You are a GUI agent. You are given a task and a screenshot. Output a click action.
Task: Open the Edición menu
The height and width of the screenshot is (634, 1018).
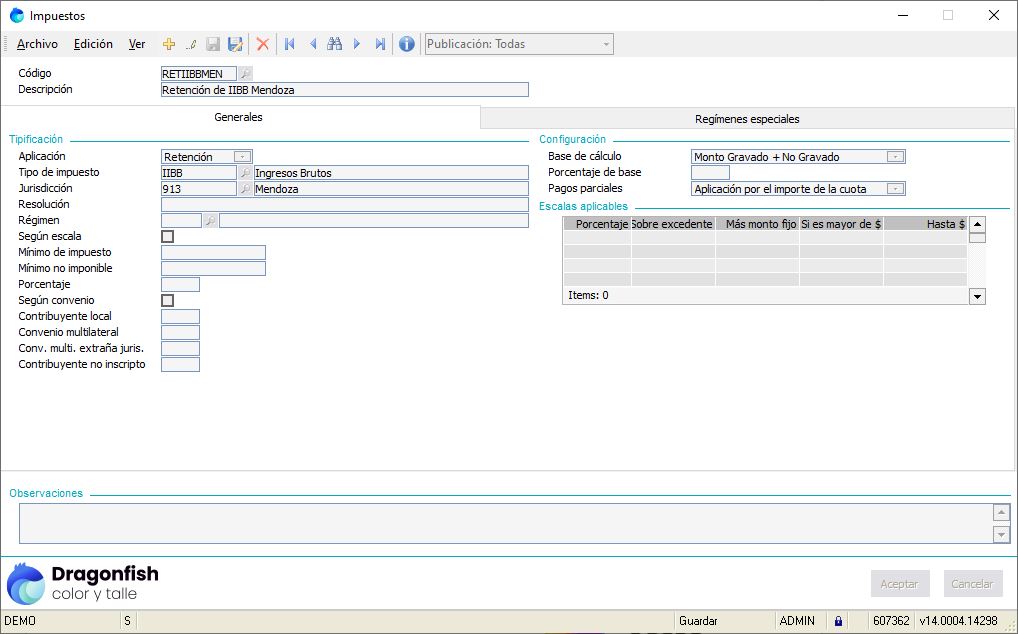(93, 44)
